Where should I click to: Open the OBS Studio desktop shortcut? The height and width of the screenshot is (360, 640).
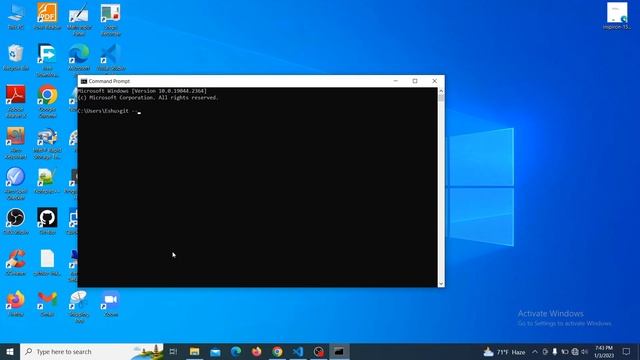[16, 220]
